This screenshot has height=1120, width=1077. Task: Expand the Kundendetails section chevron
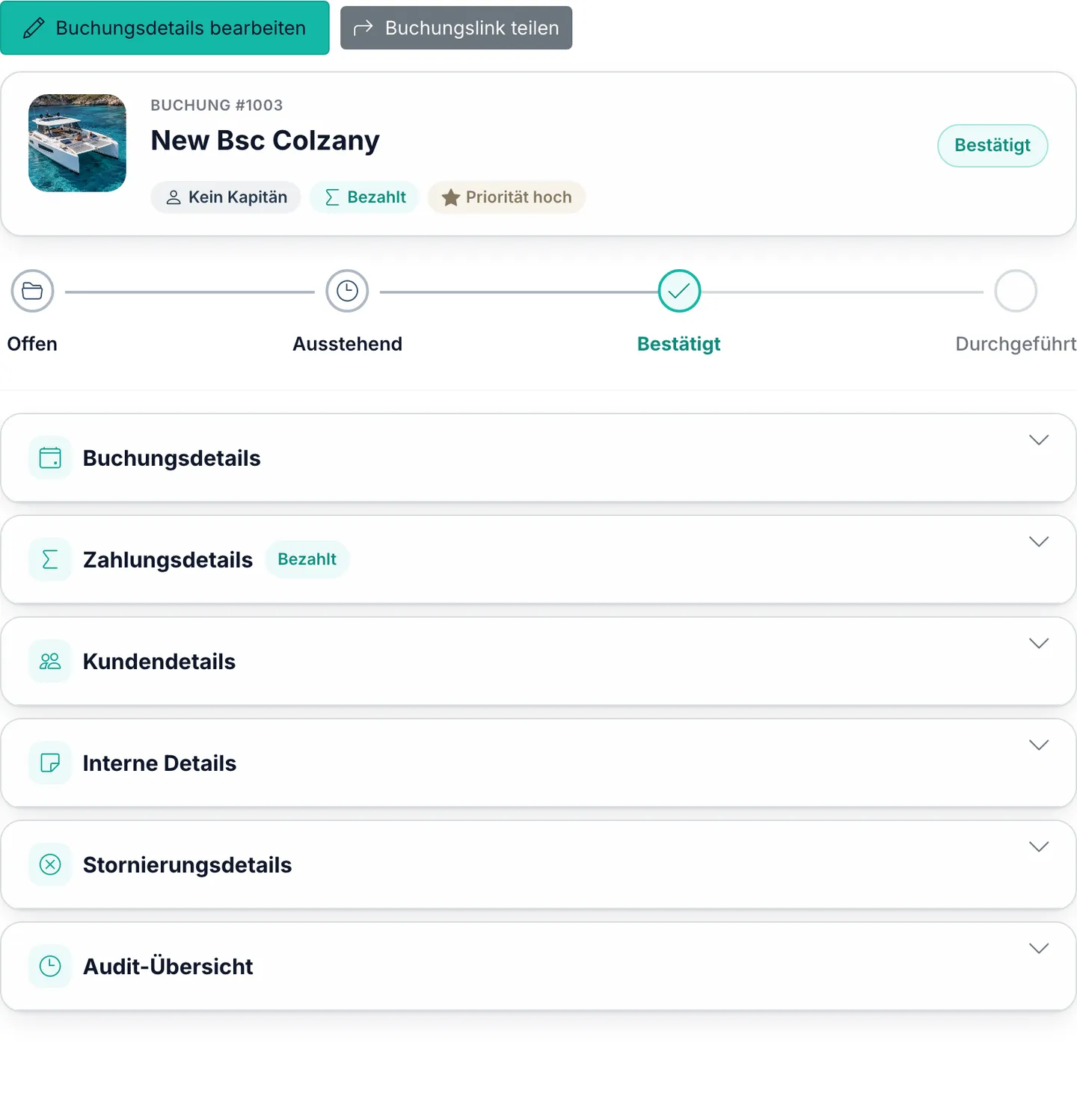point(1039,643)
